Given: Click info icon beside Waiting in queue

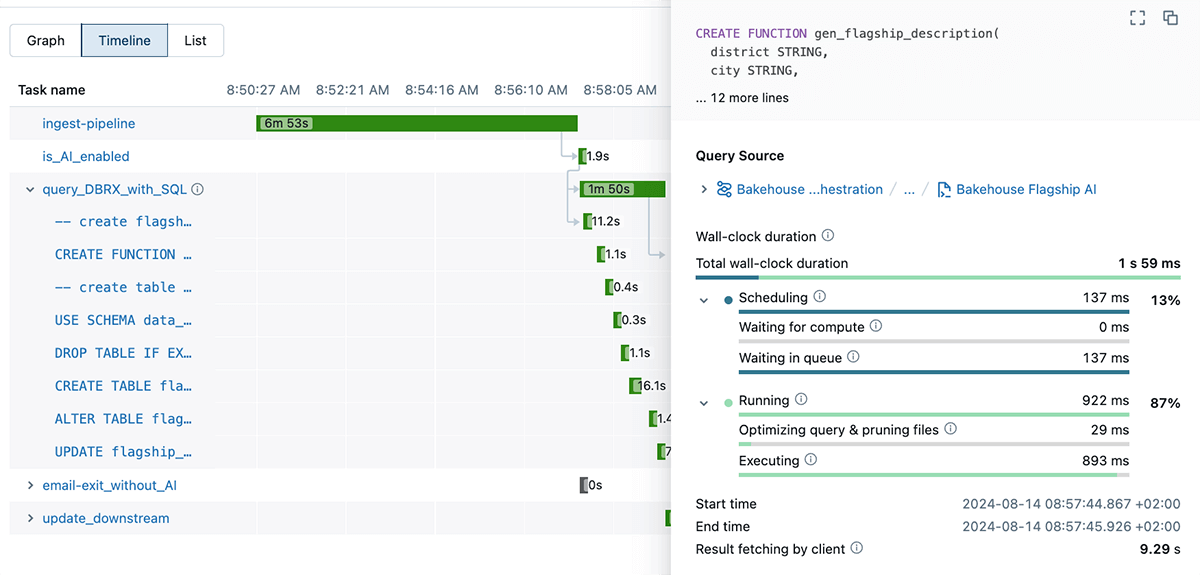Looking at the screenshot, I should point(853,357).
